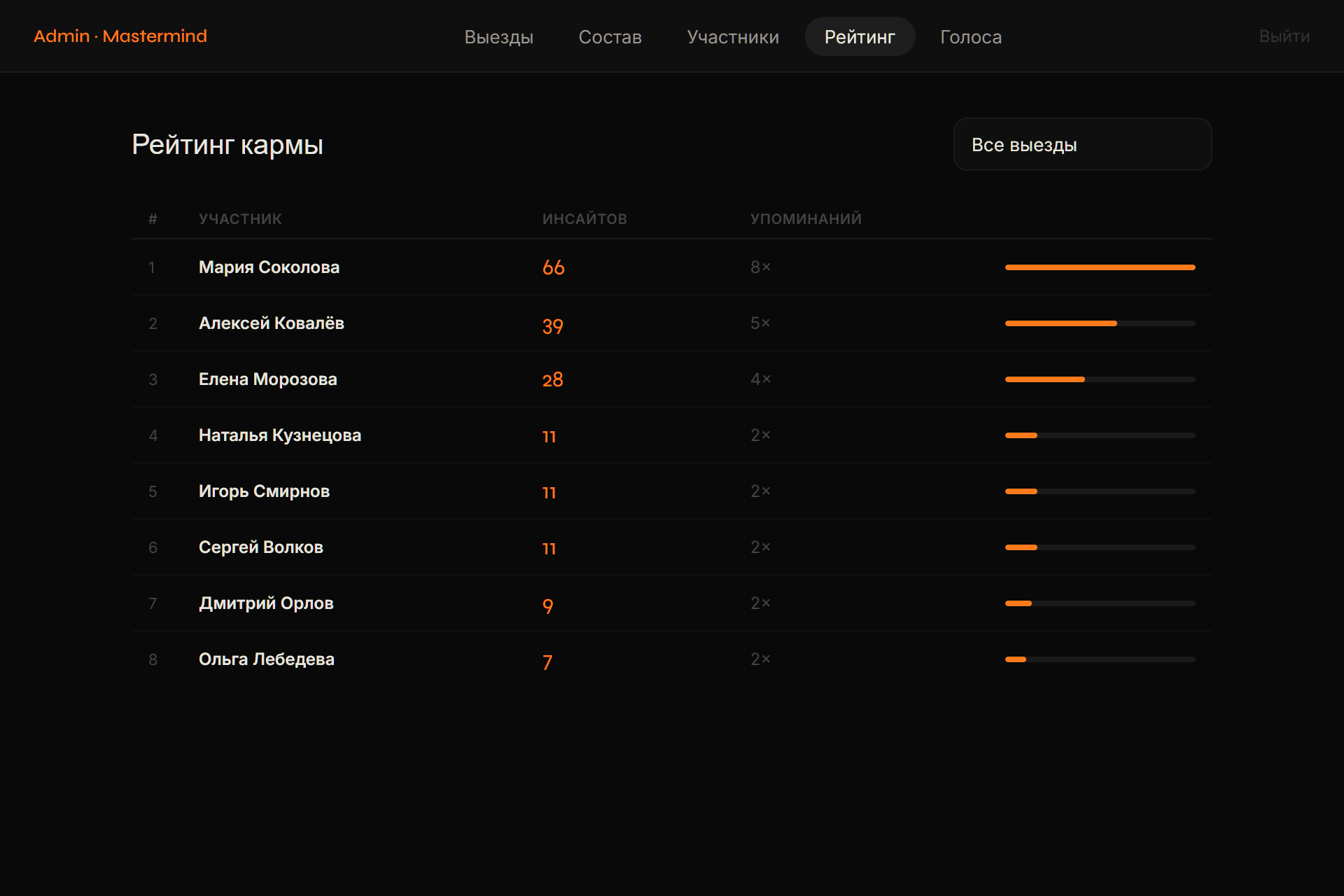
Task: Click Ольга Лебедева's karma progress bar
Action: pyautogui.click(x=1100, y=659)
